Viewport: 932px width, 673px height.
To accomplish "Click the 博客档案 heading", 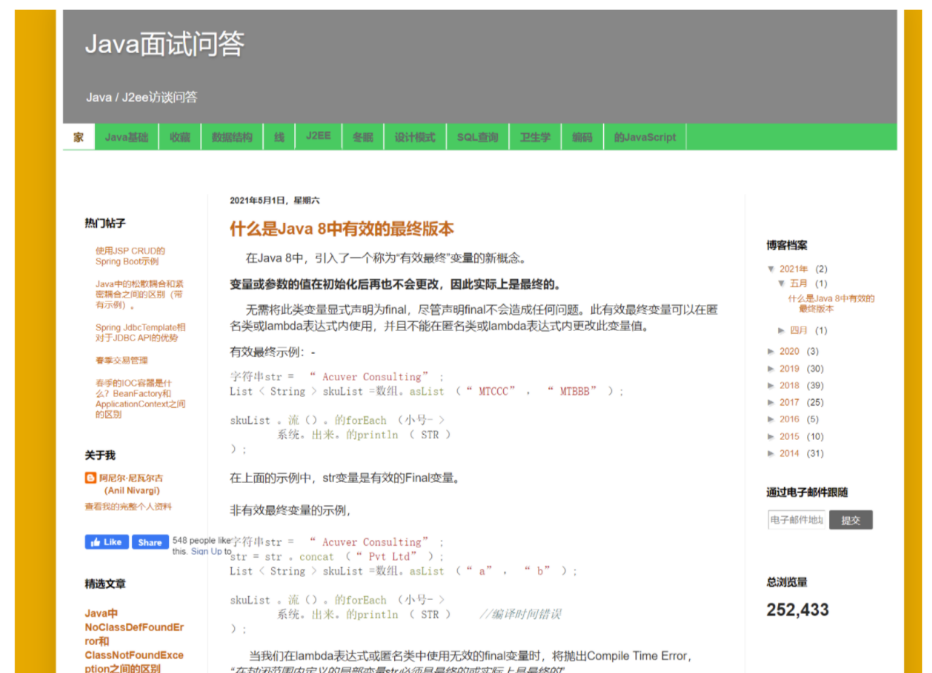I will pos(786,245).
